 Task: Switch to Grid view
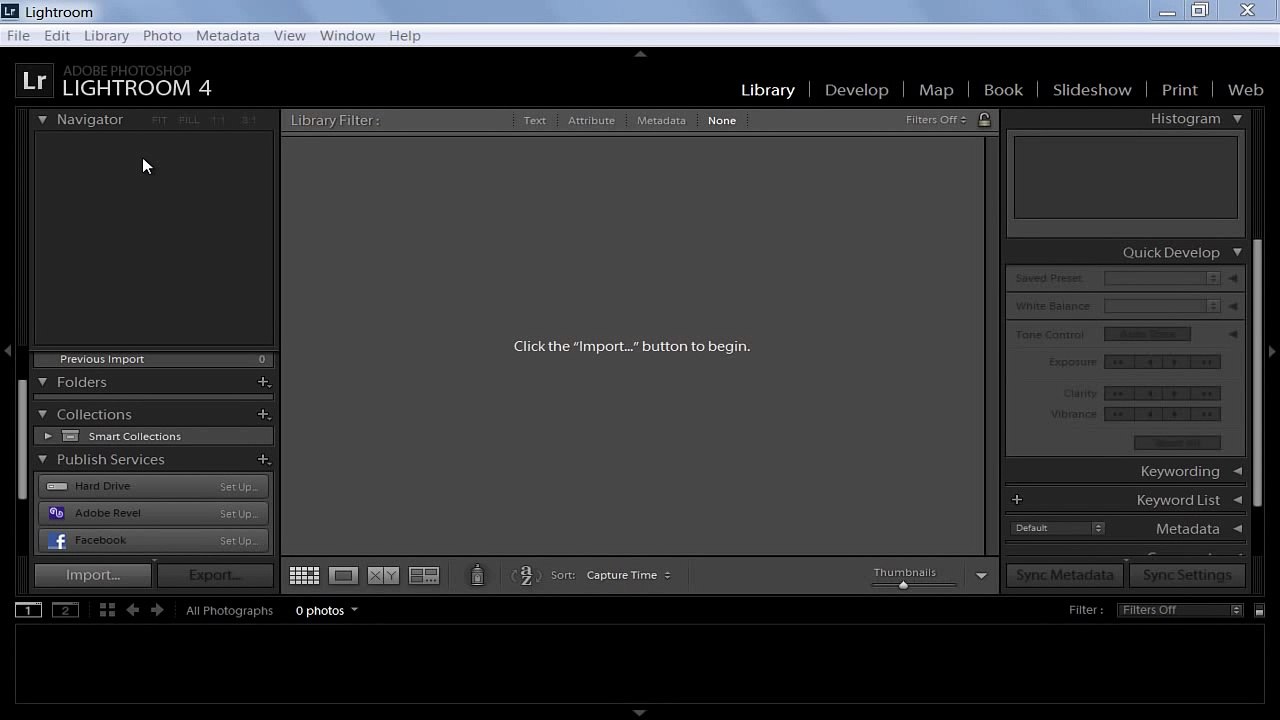[x=304, y=575]
